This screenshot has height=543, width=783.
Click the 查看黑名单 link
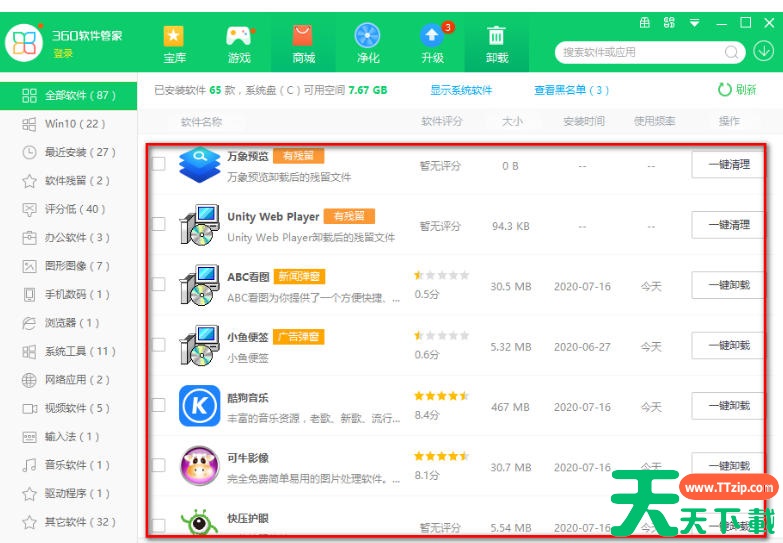[x=571, y=90]
